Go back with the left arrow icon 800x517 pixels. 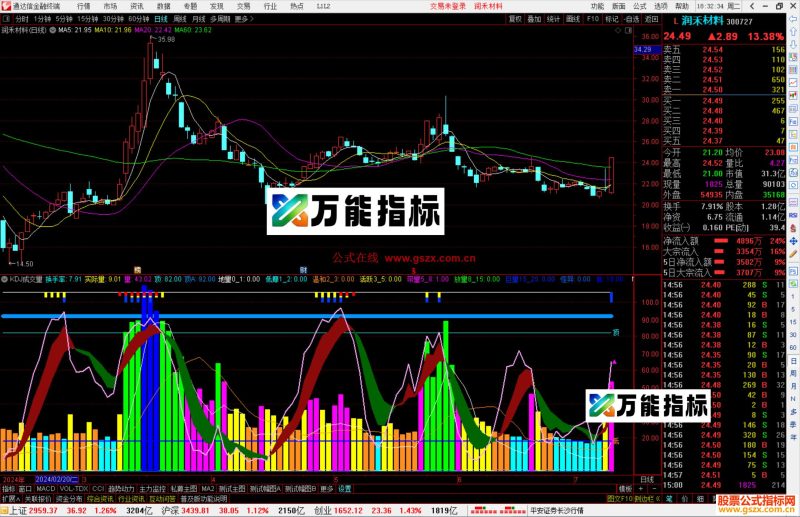[752, 6]
